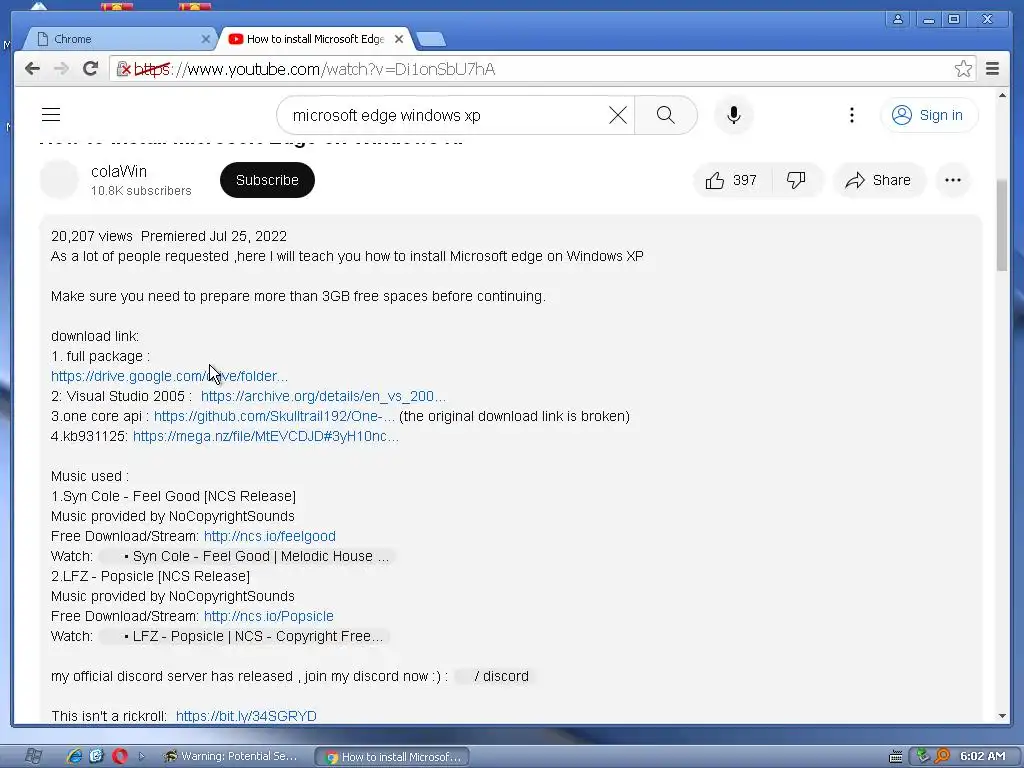Open the Windows Start button
Viewport: 1024px width, 768px height.
pyautogui.click(x=31, y=756)
